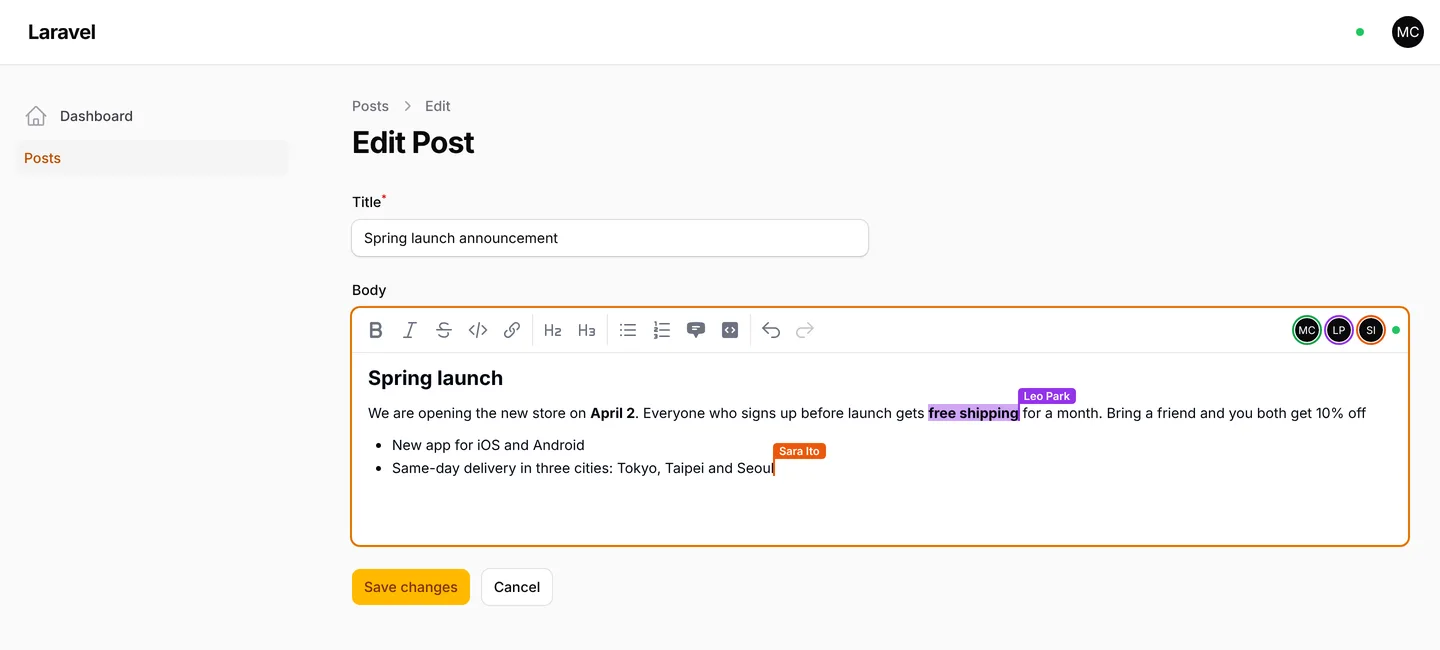Click the Cancel button

(517, 587)
